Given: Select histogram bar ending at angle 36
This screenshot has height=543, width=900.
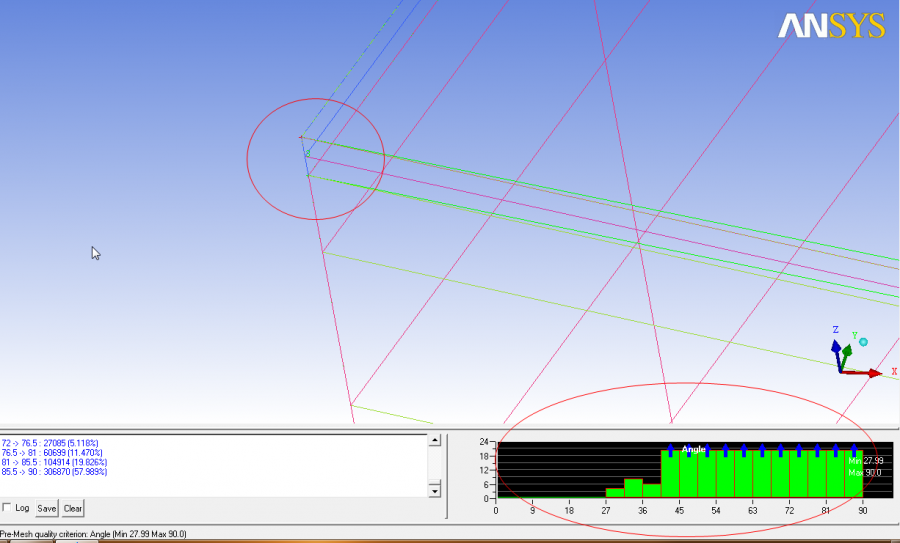Looking at the screenshot, I should (x=633, y=488).
